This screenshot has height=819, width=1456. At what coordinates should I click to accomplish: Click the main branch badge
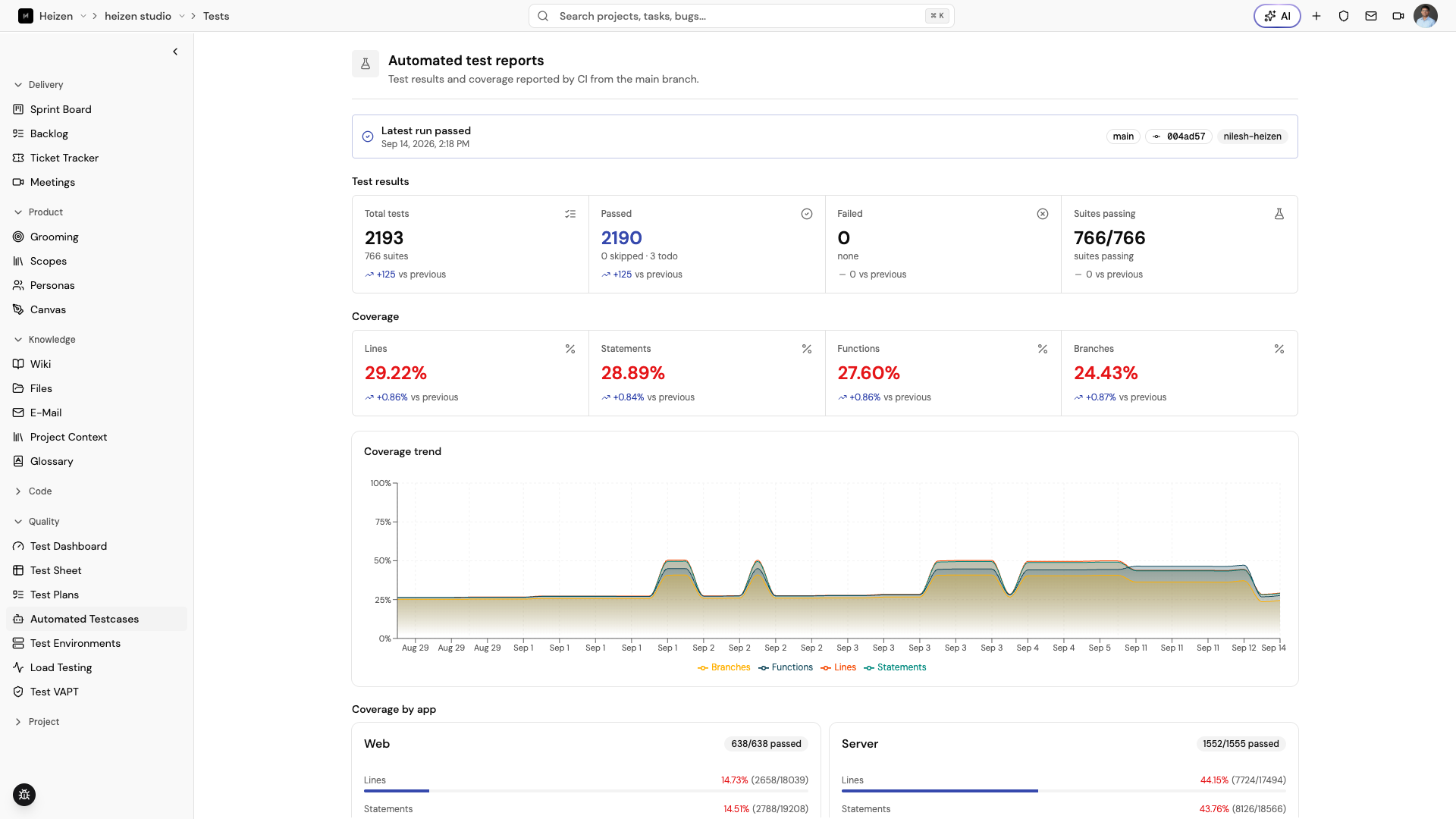tap(1123, 136)
